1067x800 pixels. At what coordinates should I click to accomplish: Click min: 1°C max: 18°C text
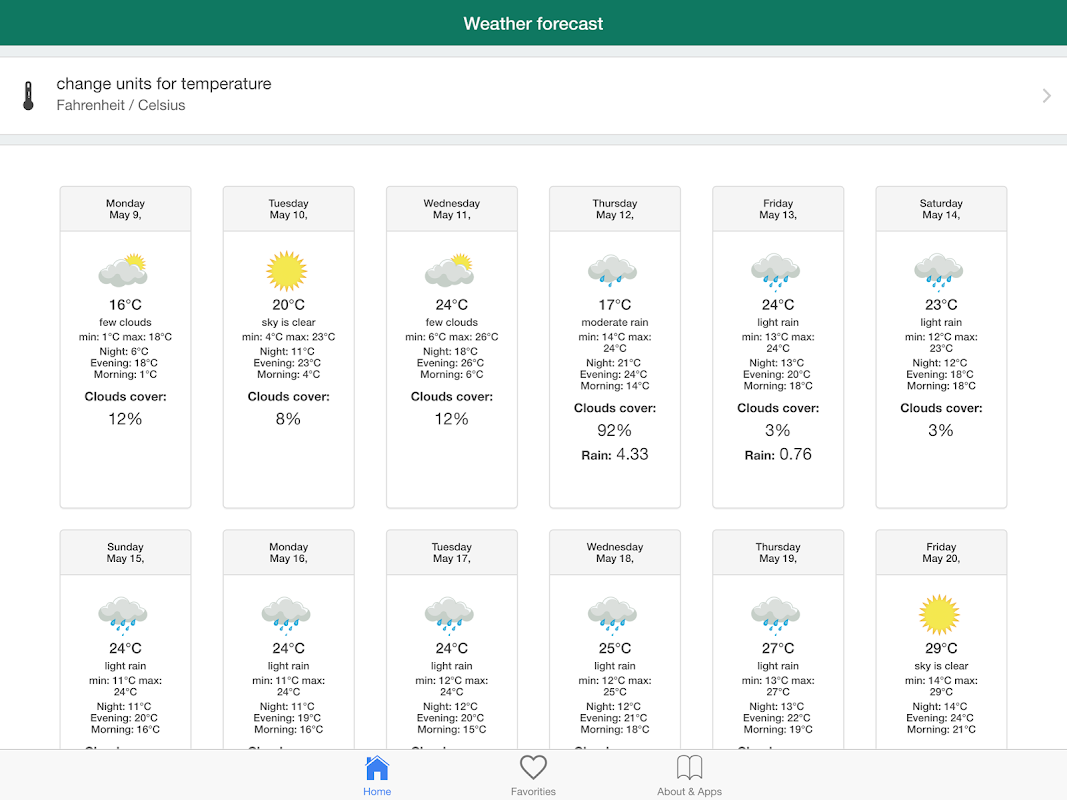click(125, 337)
